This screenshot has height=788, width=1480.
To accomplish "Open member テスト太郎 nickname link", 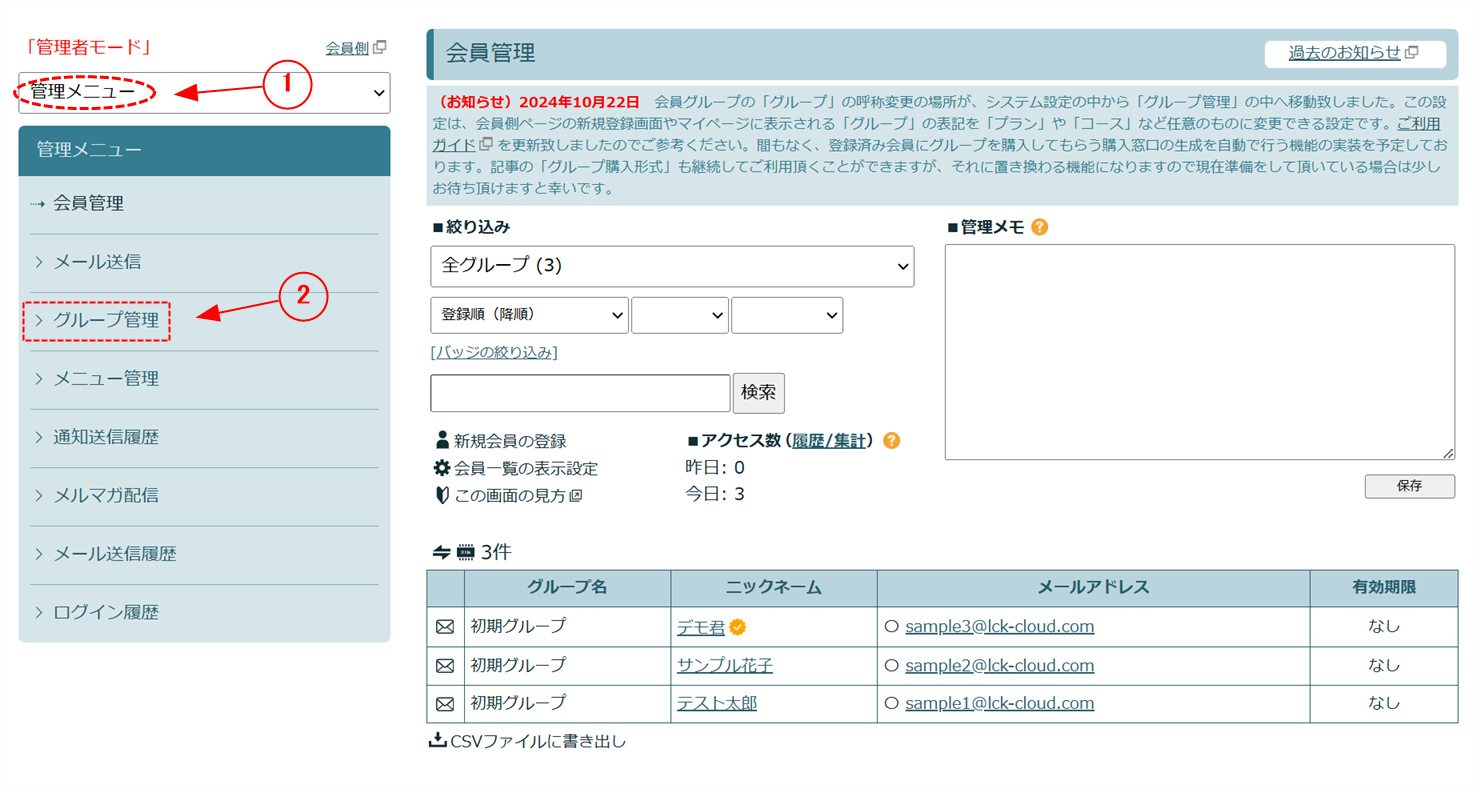I will [x=716, y=703].
